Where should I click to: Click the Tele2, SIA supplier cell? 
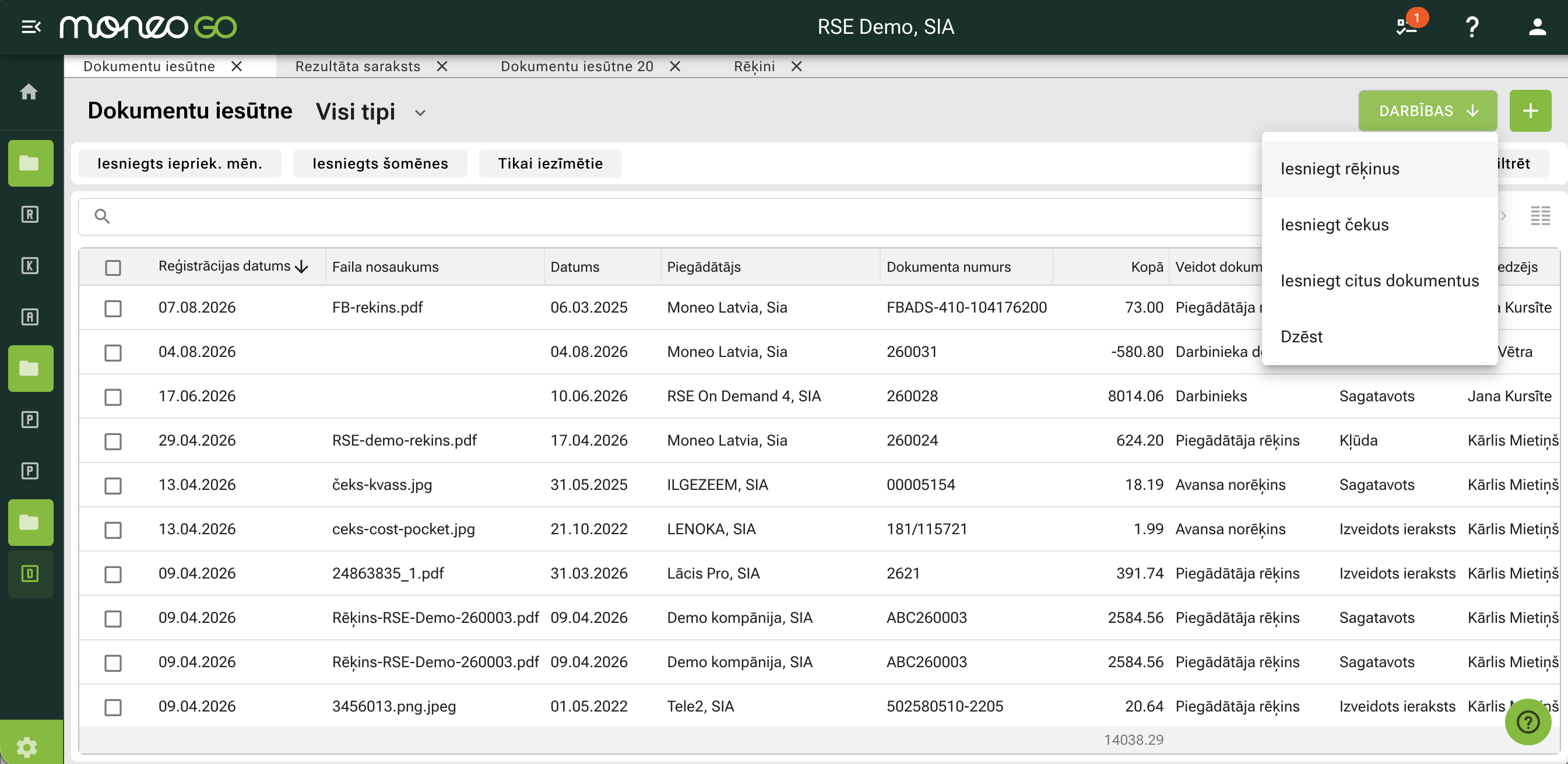pyautogui.click(x=700, y=707)
